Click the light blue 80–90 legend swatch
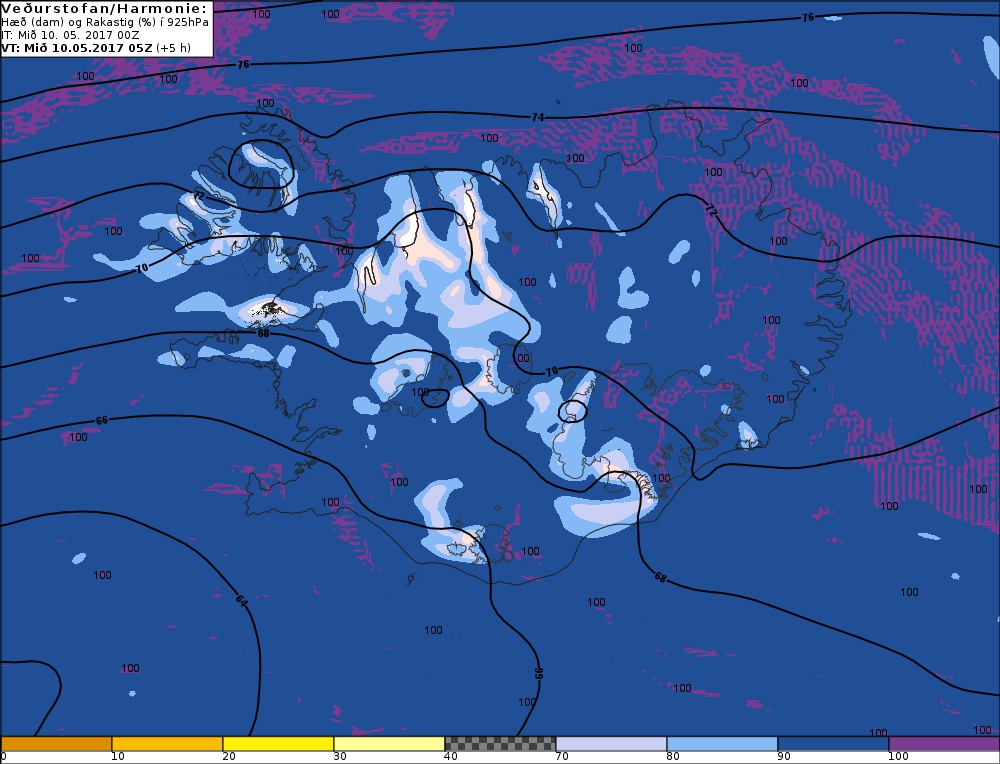Image resolution: width=1000 pixels, height=764 pixels. pyautogui.click(x=722, y=744)
